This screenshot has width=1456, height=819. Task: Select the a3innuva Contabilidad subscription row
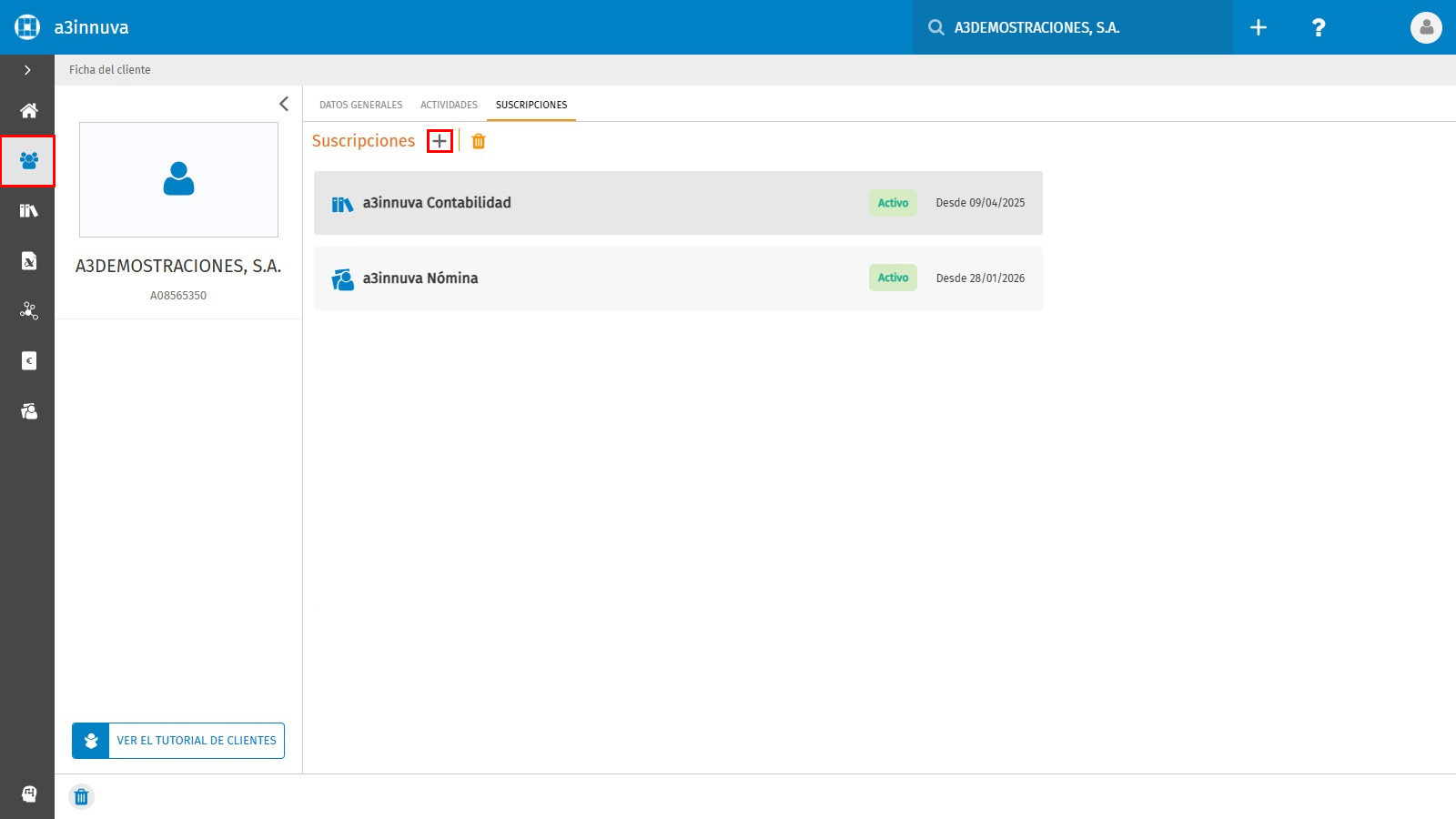pyautogui.click(x=678, y=203)
